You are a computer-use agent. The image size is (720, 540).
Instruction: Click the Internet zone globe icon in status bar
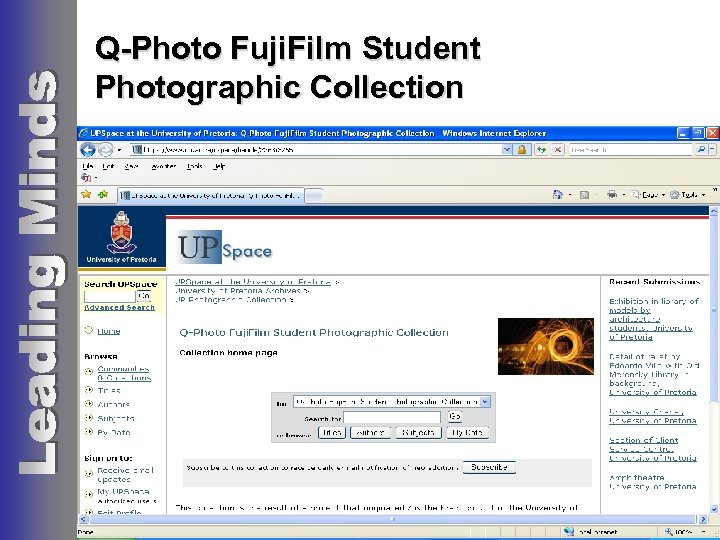(x=569, y=531)
